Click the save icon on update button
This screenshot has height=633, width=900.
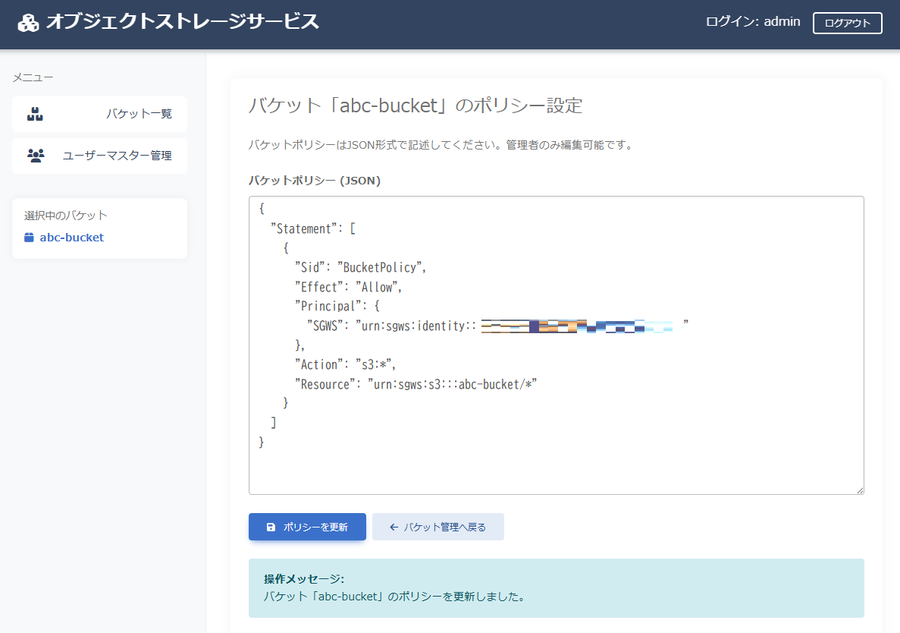click(x=271, y=527)
